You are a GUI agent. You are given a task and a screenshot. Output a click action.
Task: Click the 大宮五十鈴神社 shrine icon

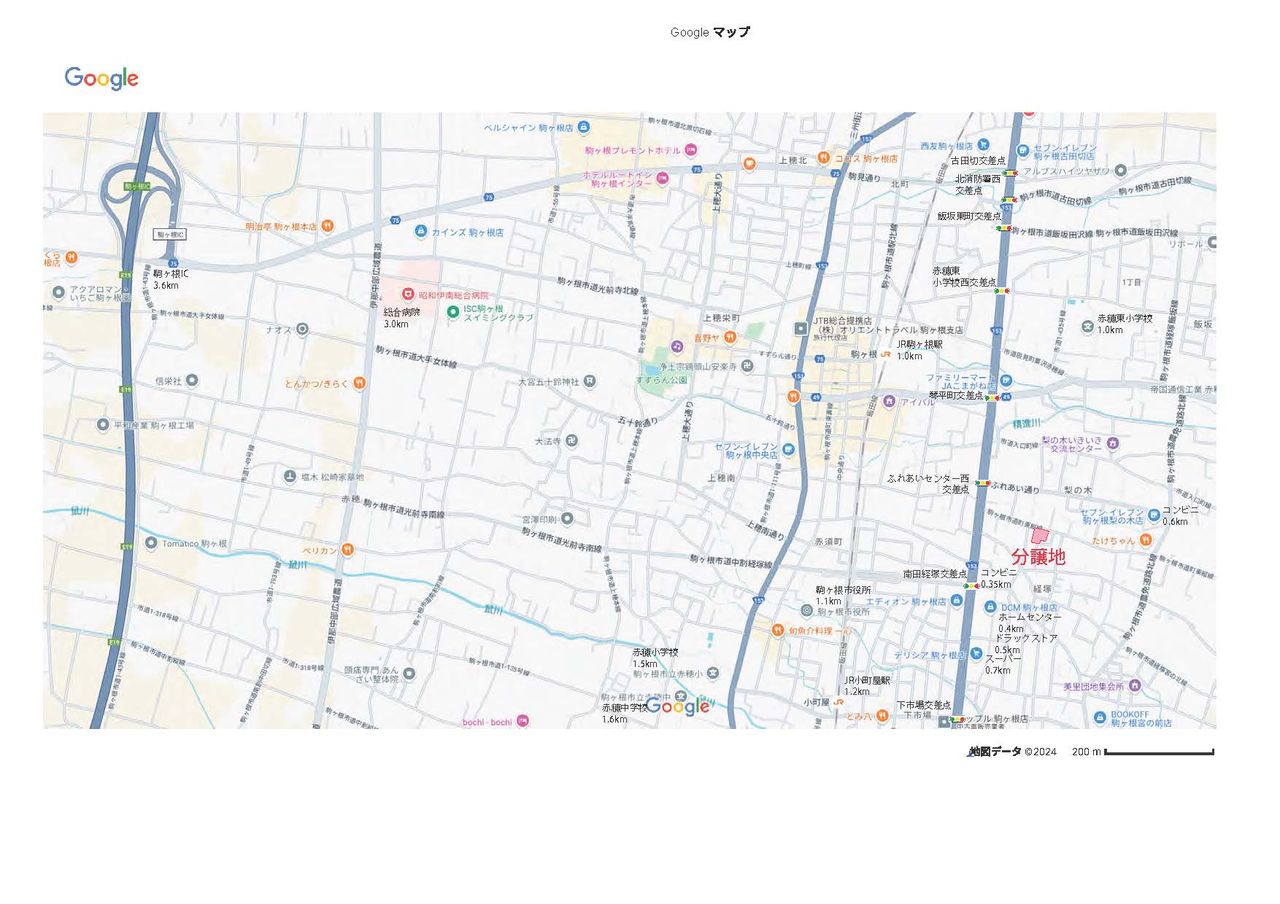590,381
